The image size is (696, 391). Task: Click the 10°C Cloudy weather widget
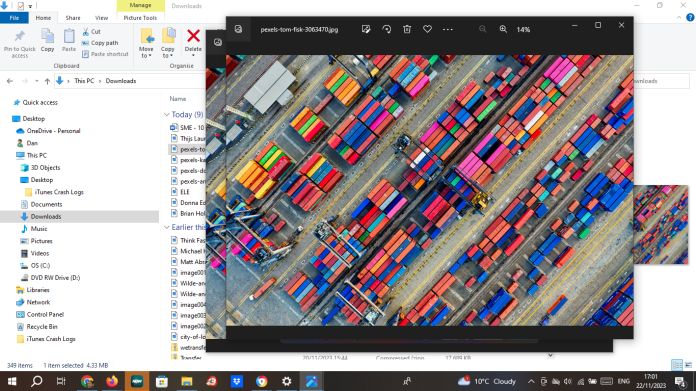click(x=487, y=381)
